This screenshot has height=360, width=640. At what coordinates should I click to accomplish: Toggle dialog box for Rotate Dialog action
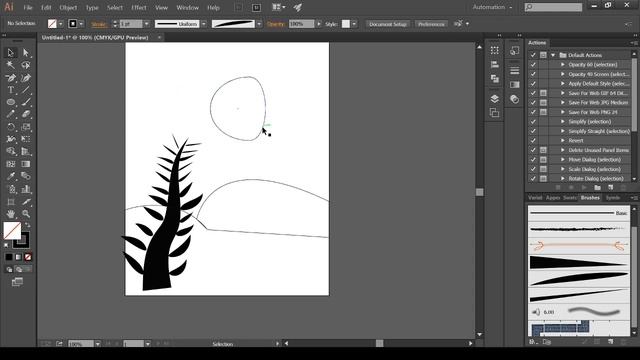click(543, 179)
